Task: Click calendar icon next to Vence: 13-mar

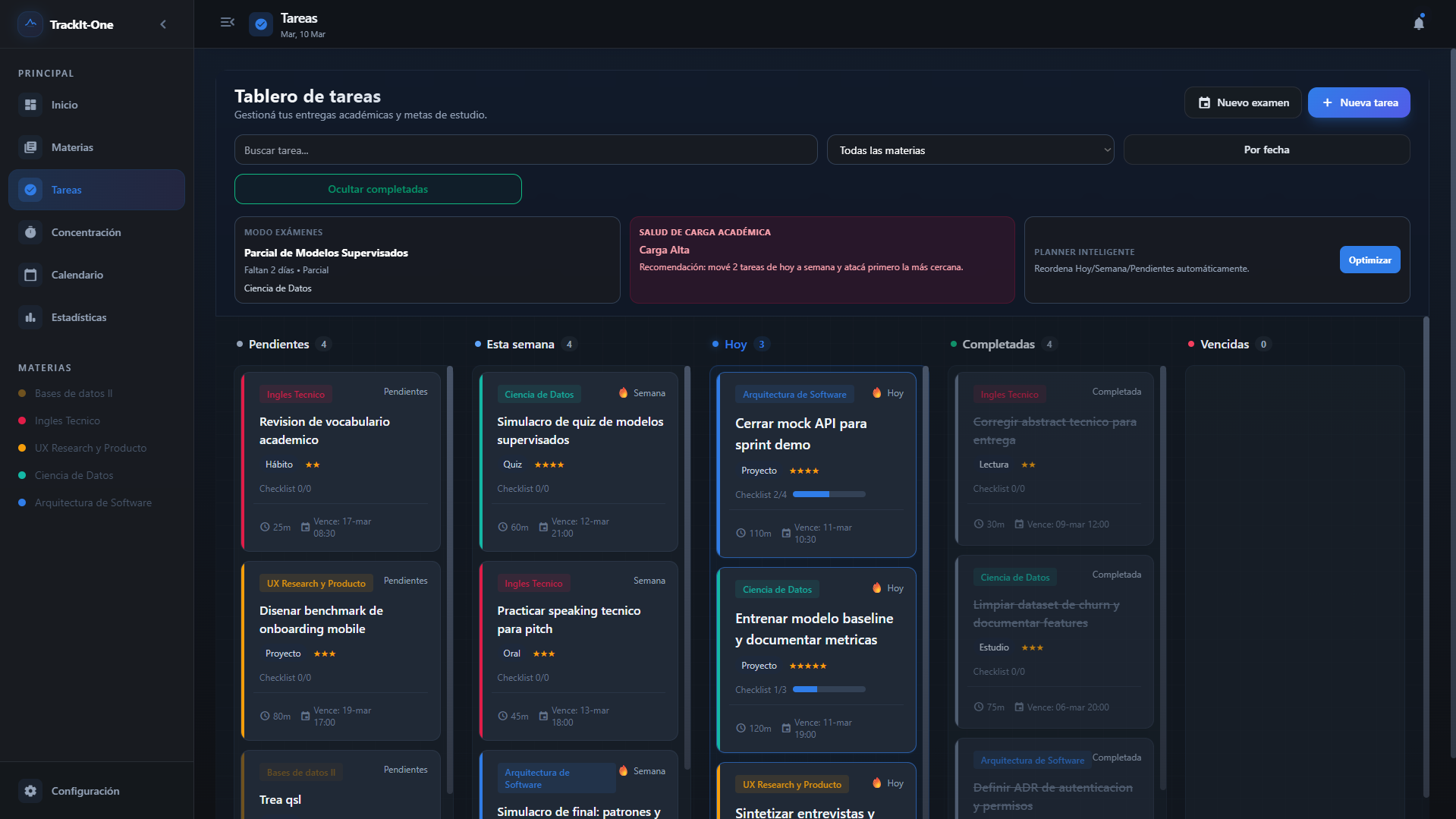Action: (x=543, y=716)
